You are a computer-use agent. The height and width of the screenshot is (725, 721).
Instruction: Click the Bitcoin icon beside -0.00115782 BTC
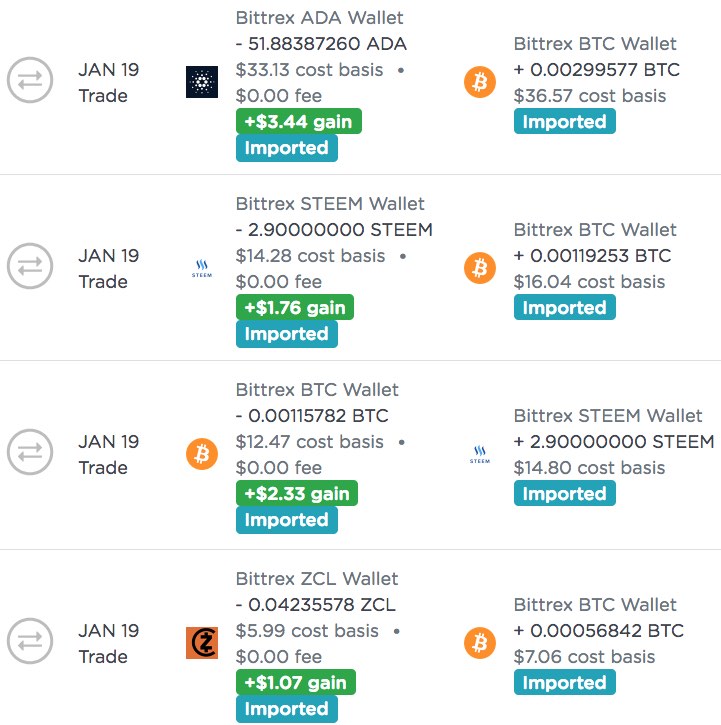click(x=202, y=454)
